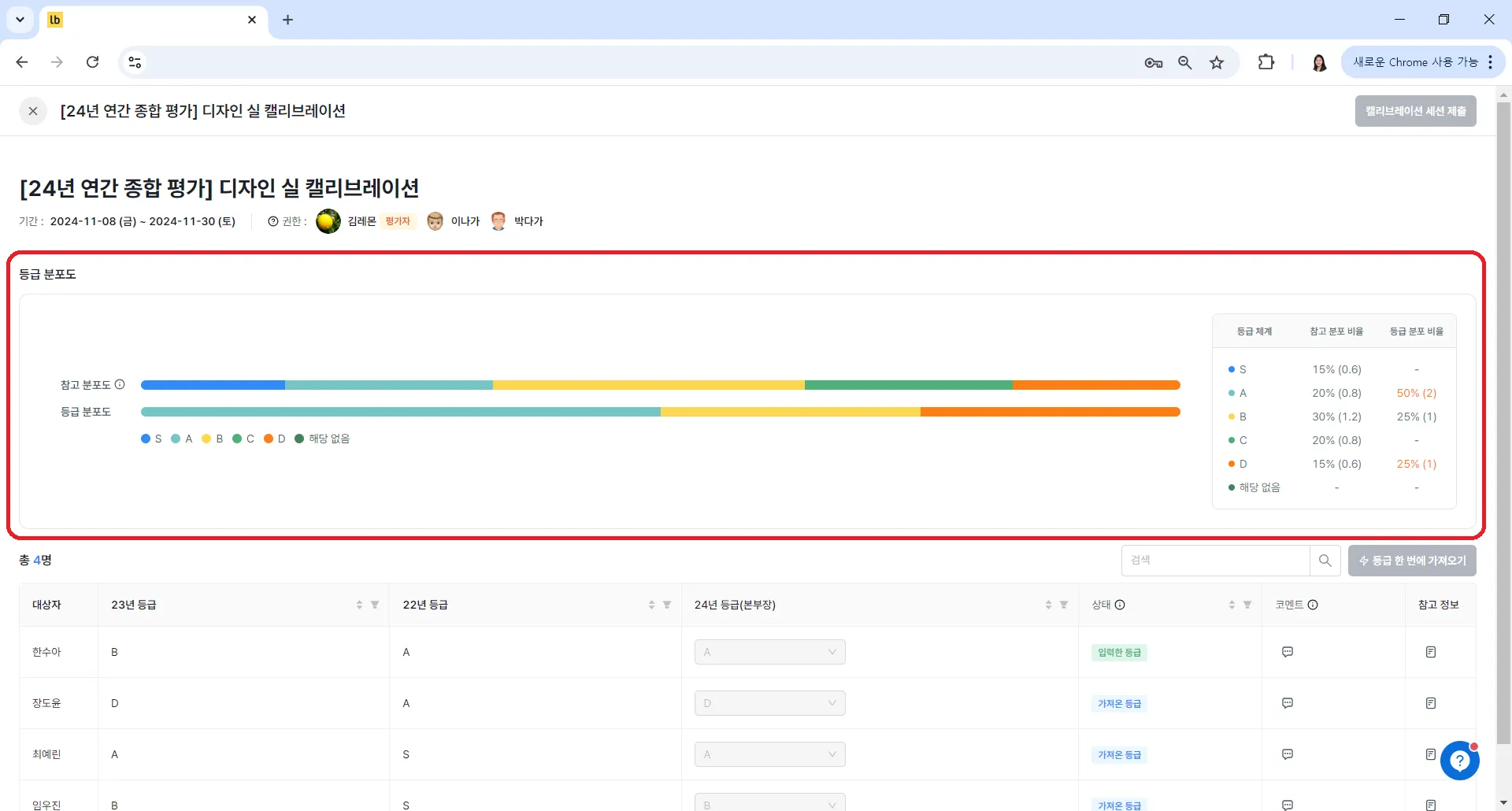1512x811 pixels.
Task: Sort the 24년 등급(본부장) column
Action: coord(1048,605)
